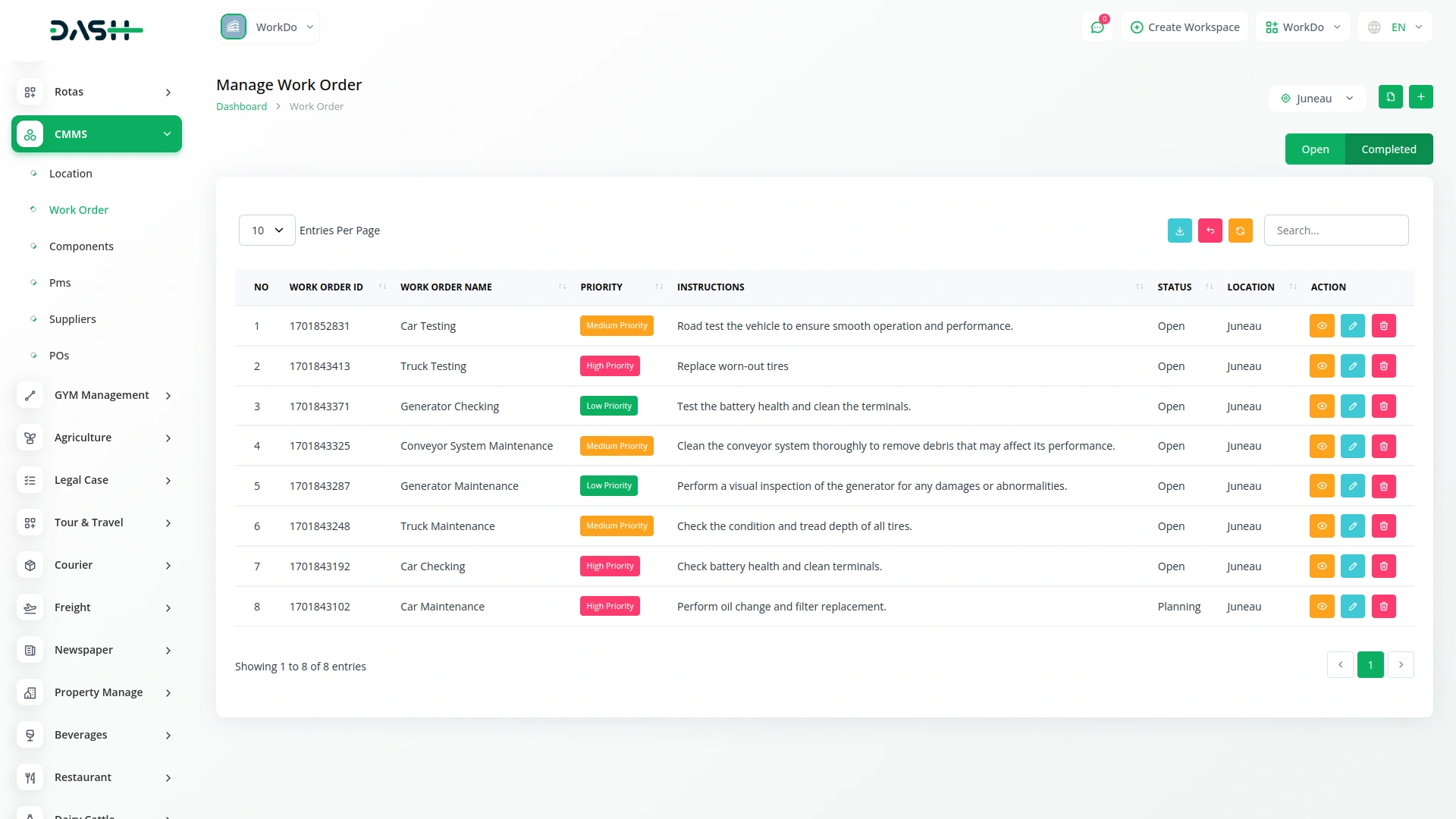Click the blue download export icon
Image resolution: width=1456 pixels, height=819 pixels.
pyautogui.click(x=1179, y=231)
